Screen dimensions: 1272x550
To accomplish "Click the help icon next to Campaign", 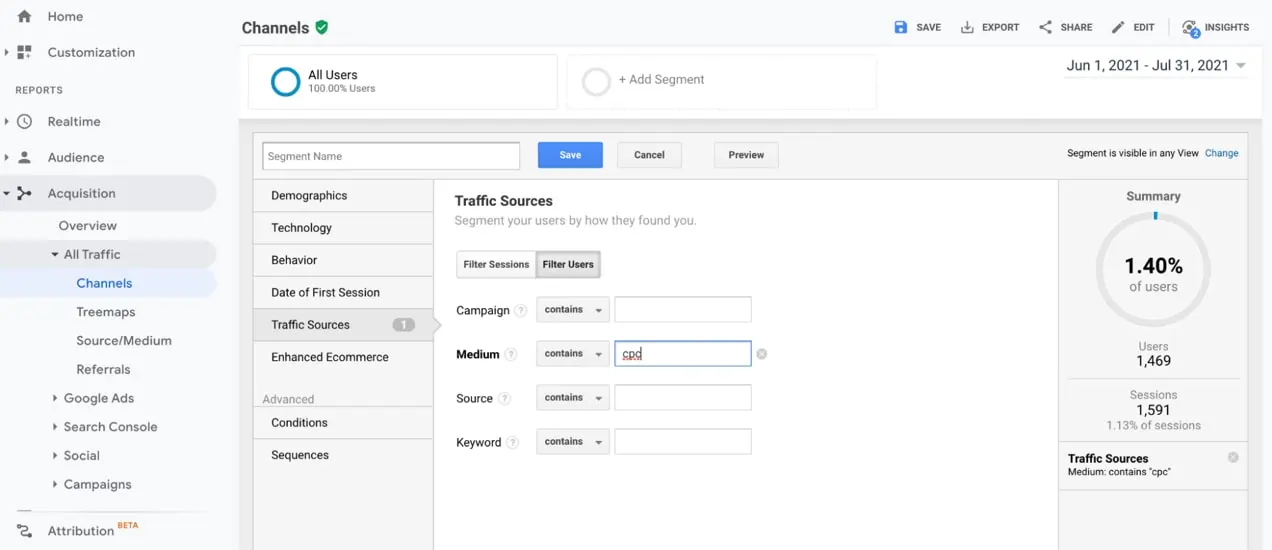I will [x=521, y=311].
